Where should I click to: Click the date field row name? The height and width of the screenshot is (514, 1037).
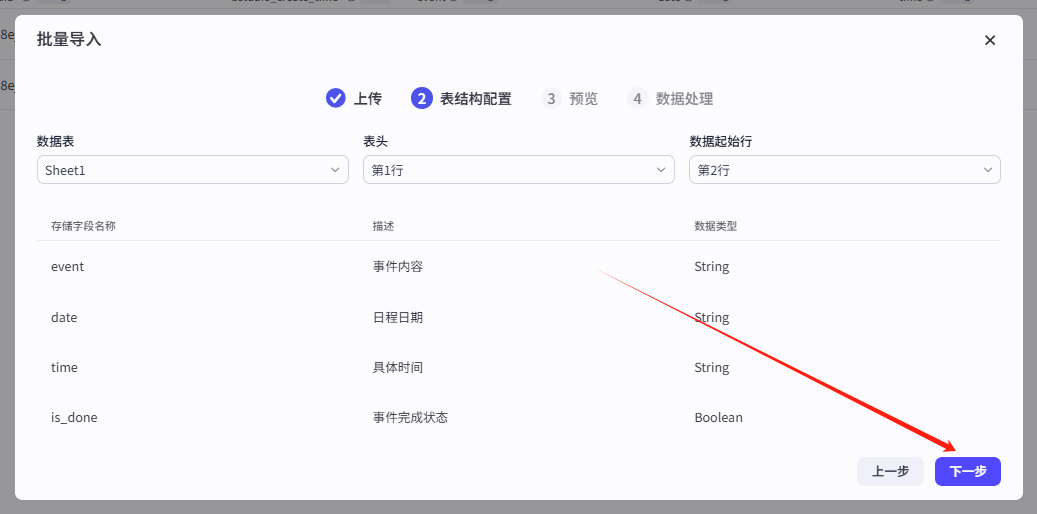[64, 317]
